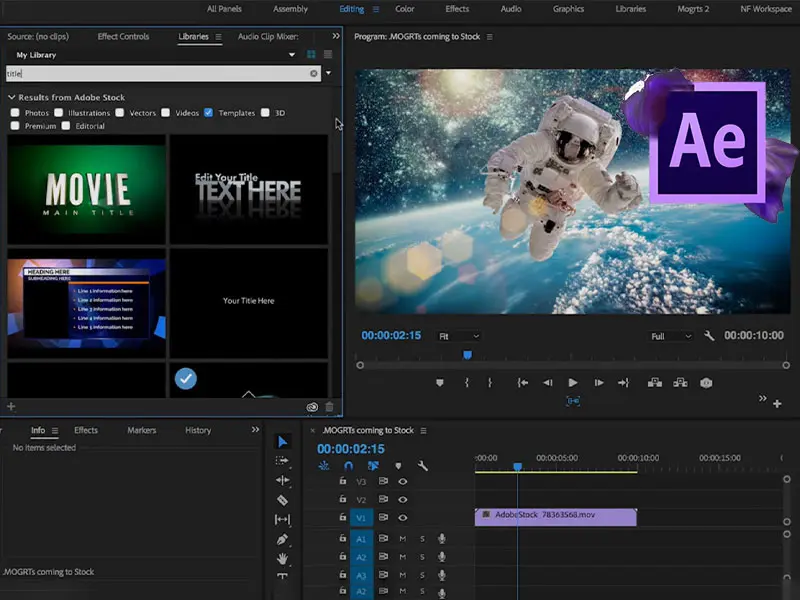This screenshot has width=800, height=600.
Task: Lock video track V2
Action: pos(342,499)
